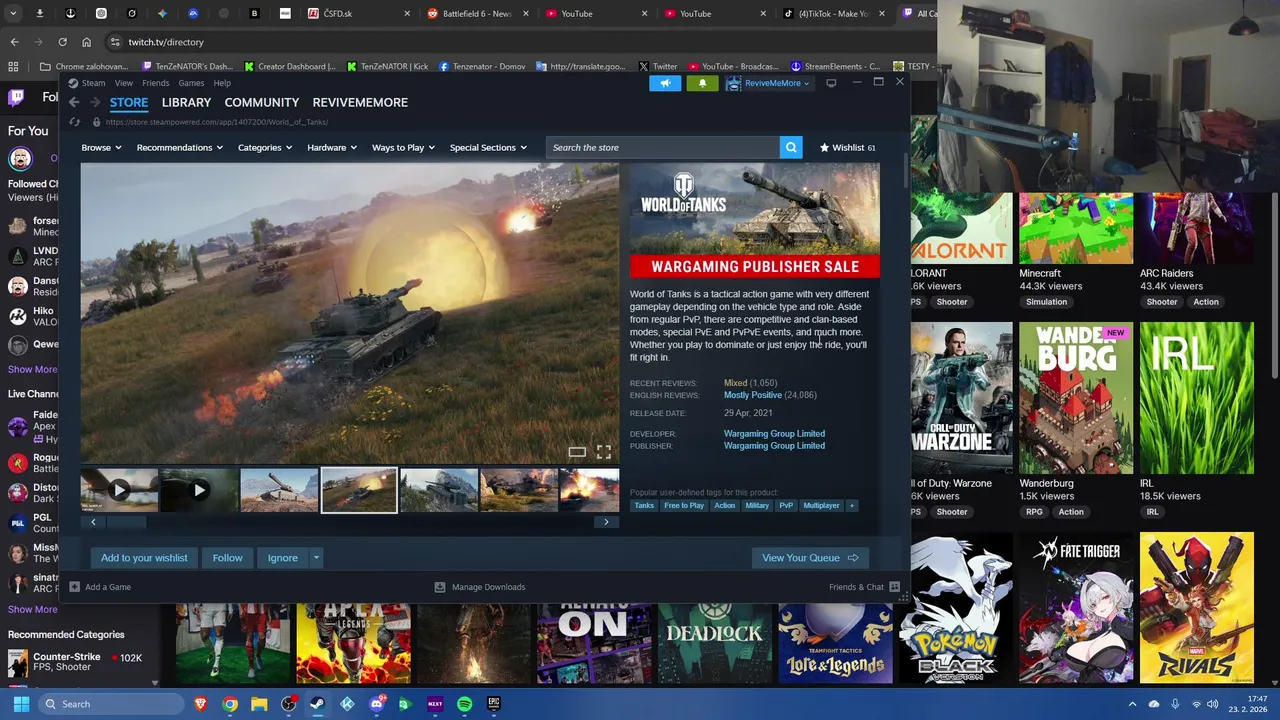
Task: Expand the Ignore options arrow
Action: 316,558
